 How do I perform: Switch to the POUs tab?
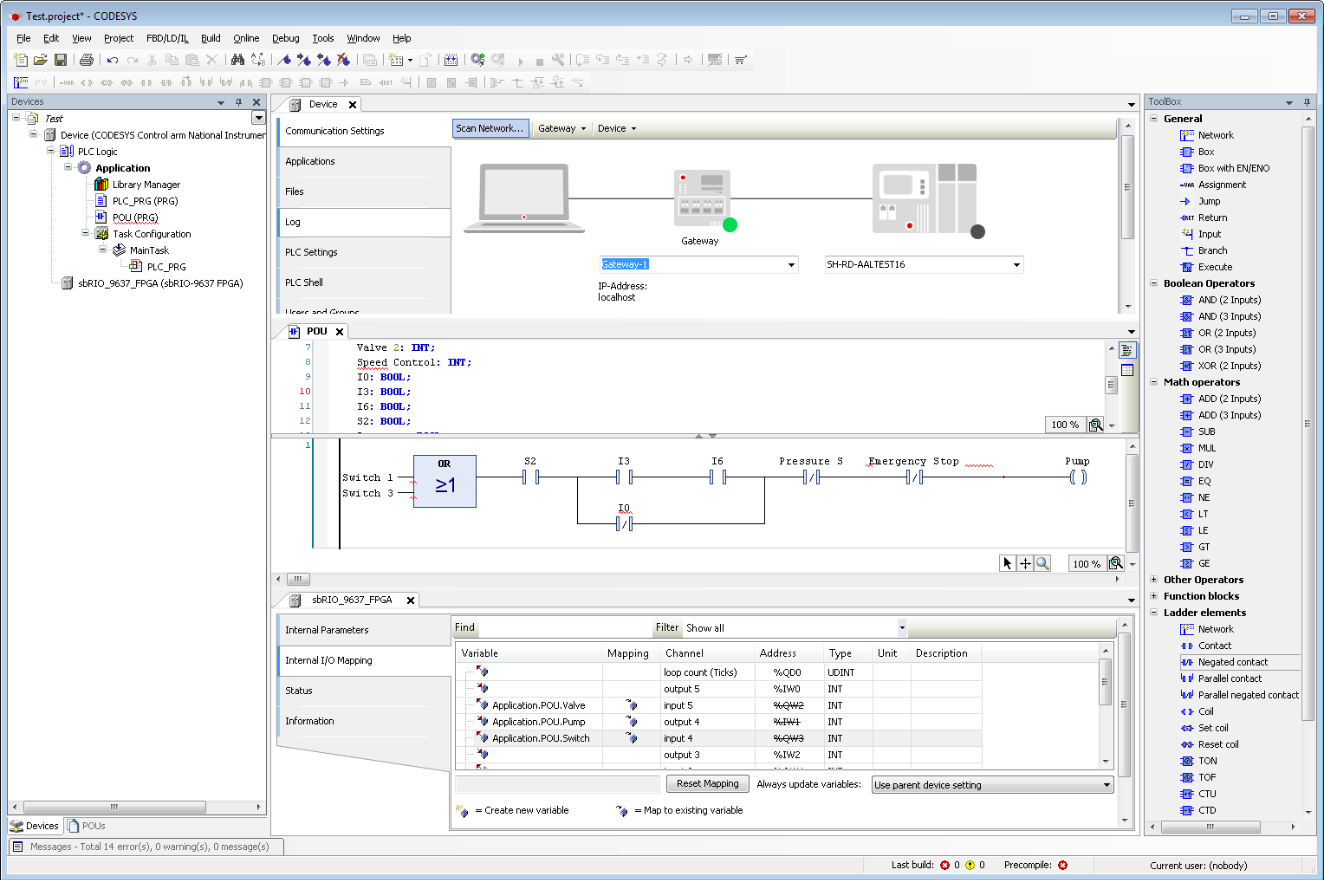tap(87, 826)
